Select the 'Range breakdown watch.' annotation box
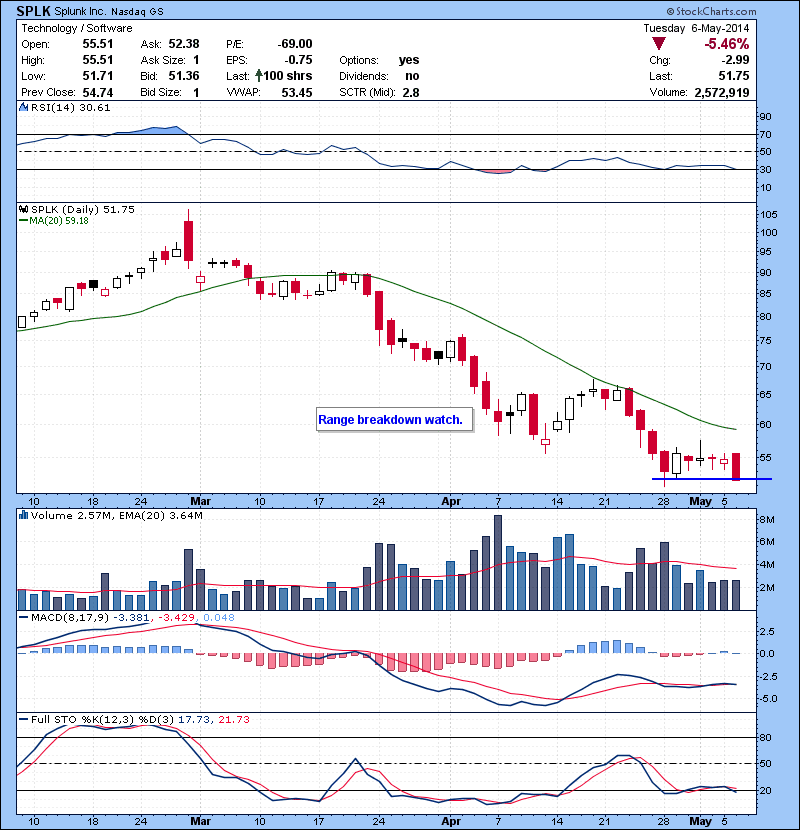 (394, 419)
